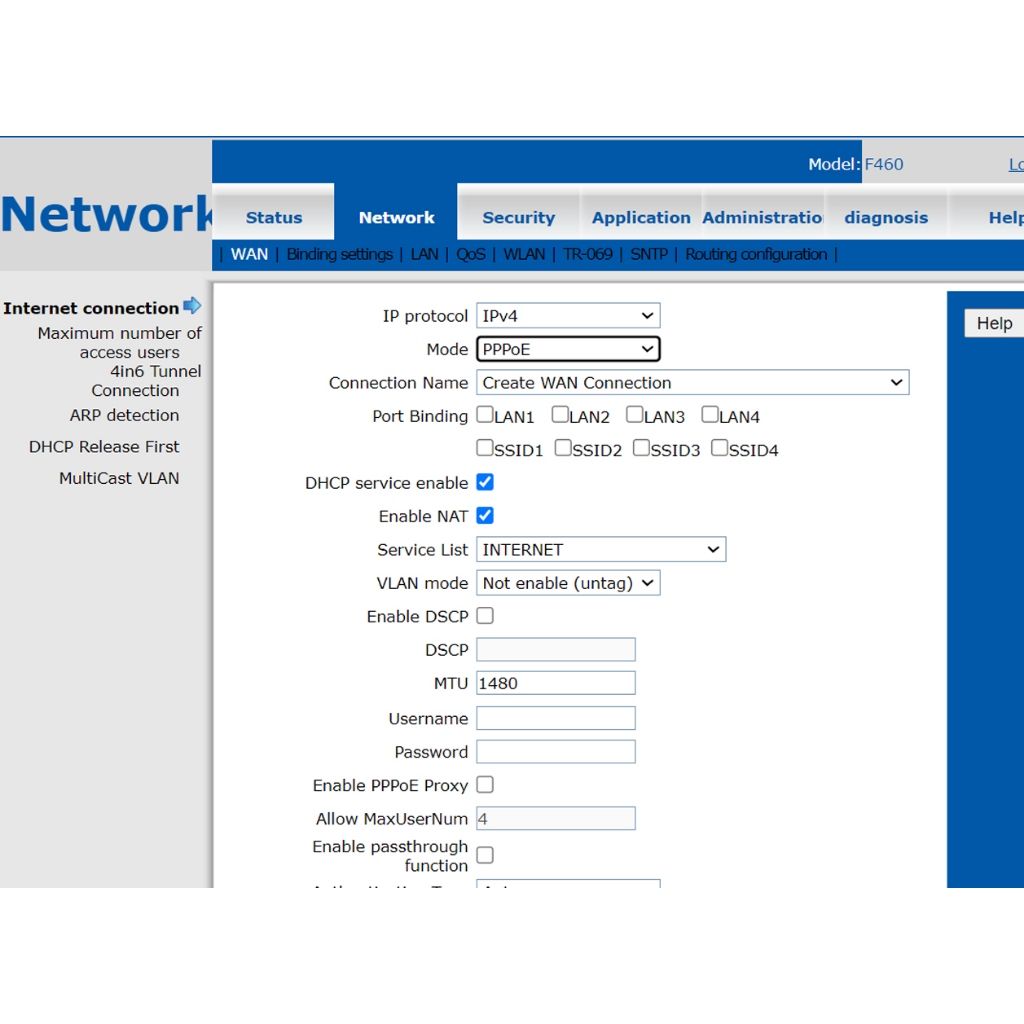Enable the DSCP checkbox
This screenshot has width=1024, height=1024.
pyautogui.click(x=485, y=616)
